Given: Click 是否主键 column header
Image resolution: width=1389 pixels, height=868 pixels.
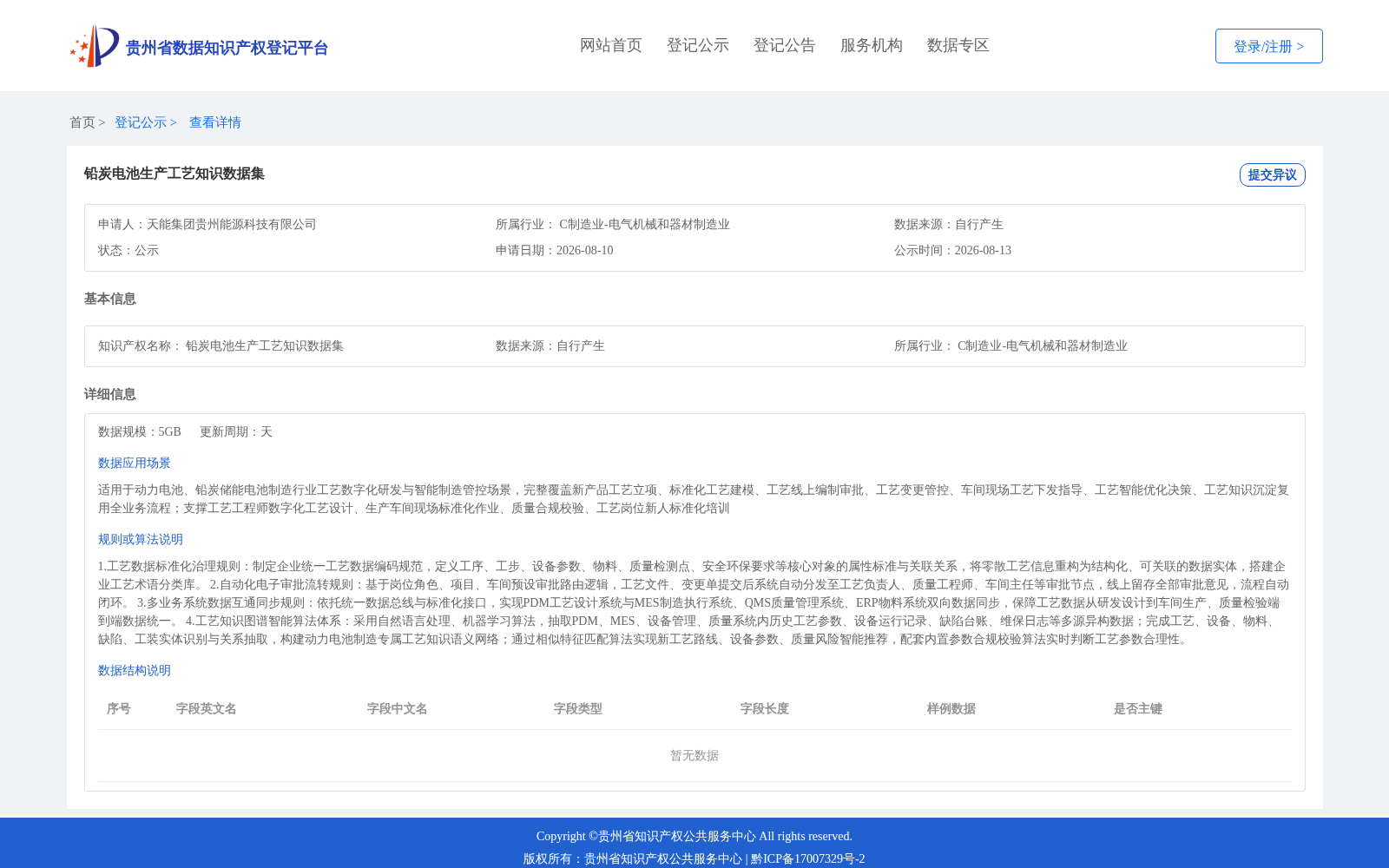Looking at the screenshot, I should tap(1138, 709).
